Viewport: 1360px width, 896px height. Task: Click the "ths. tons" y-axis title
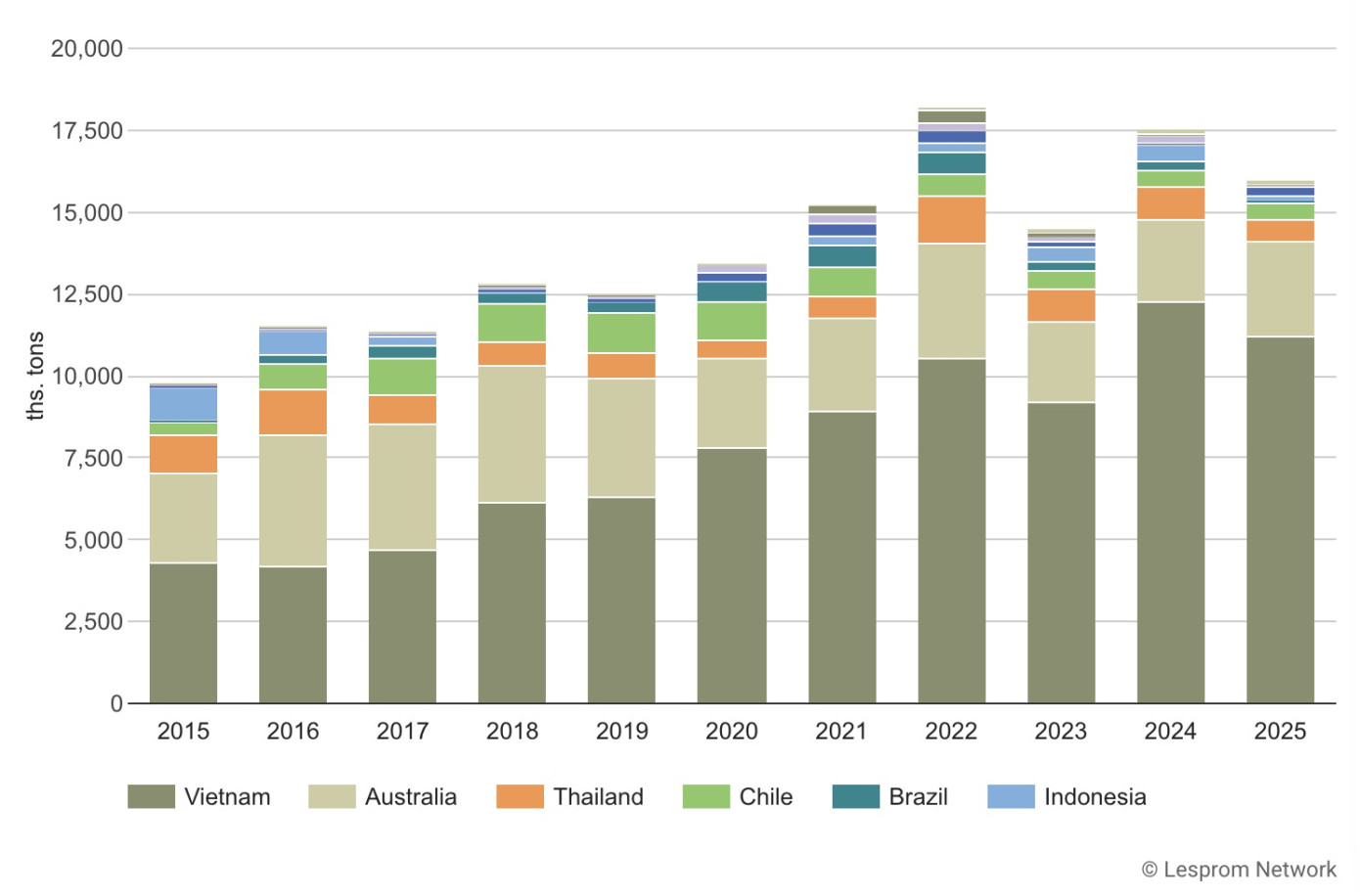pyautogui.click(x=35, y=376)
